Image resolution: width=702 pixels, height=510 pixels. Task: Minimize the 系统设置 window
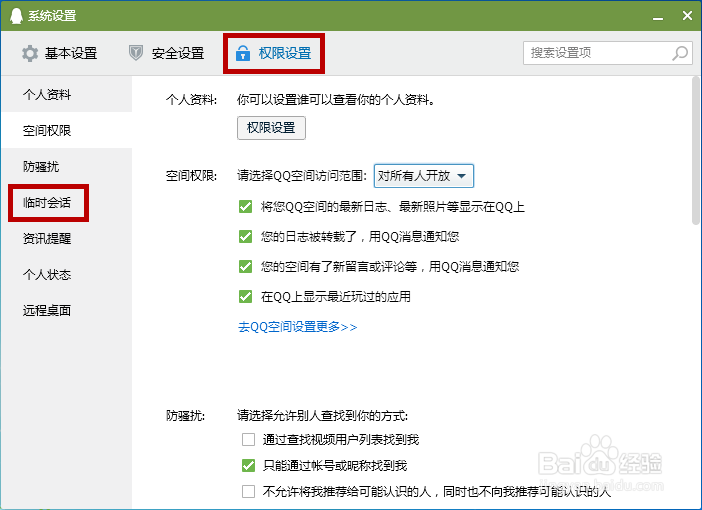point(658,17)
